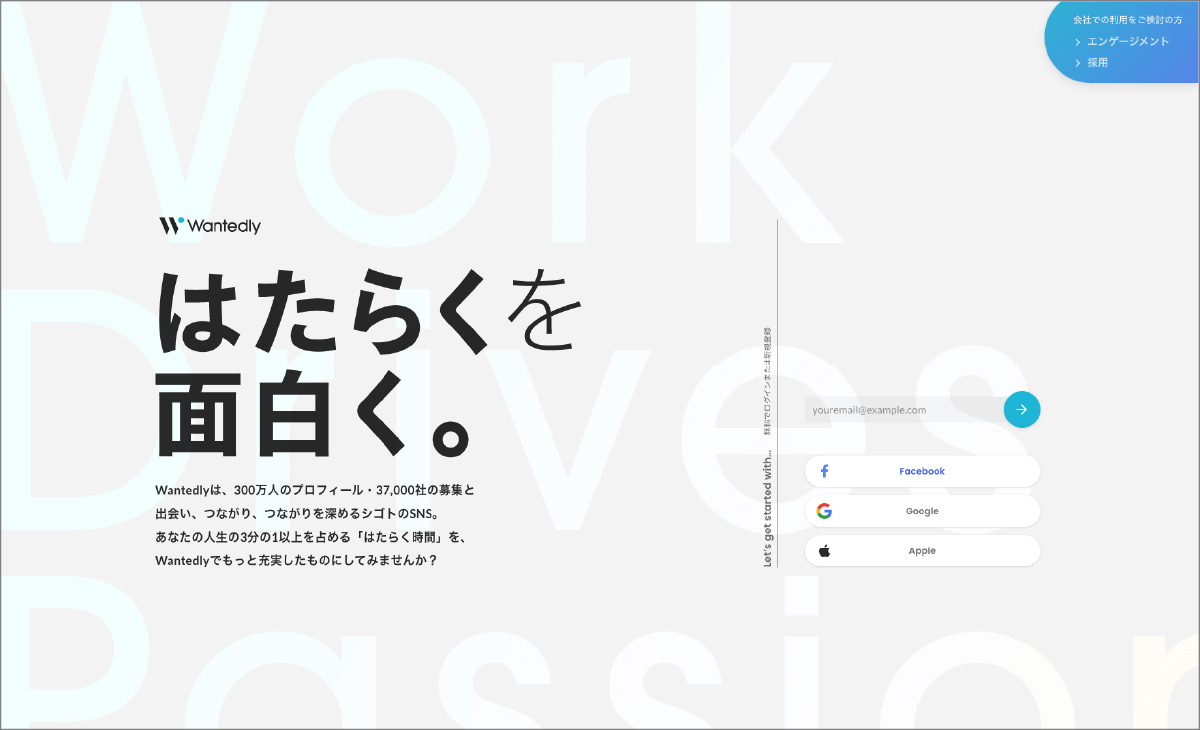Click the chevron beside 採用

[x=1078, y=63]
